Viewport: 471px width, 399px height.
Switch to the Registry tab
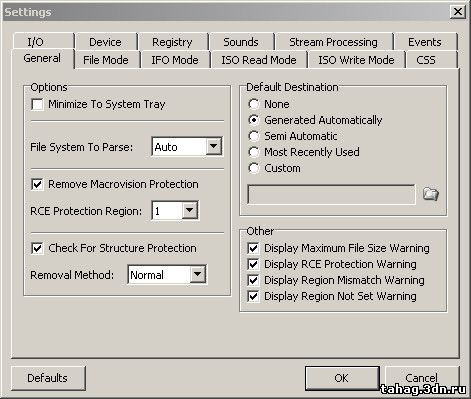click(x=172, y=42)
